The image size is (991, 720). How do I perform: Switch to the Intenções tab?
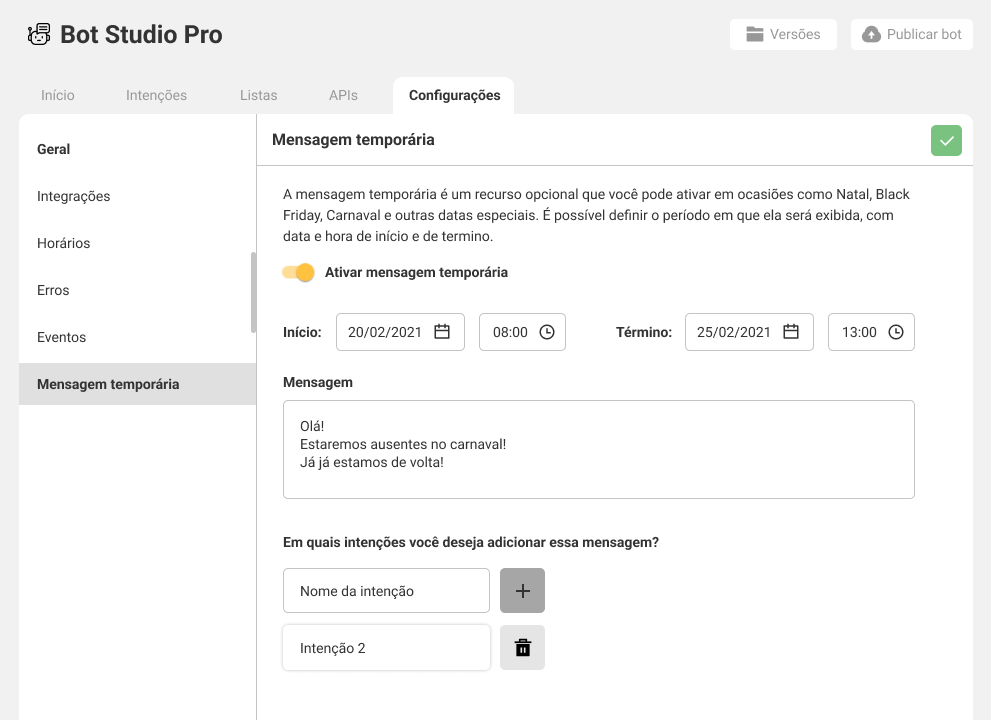pos(156,95)
